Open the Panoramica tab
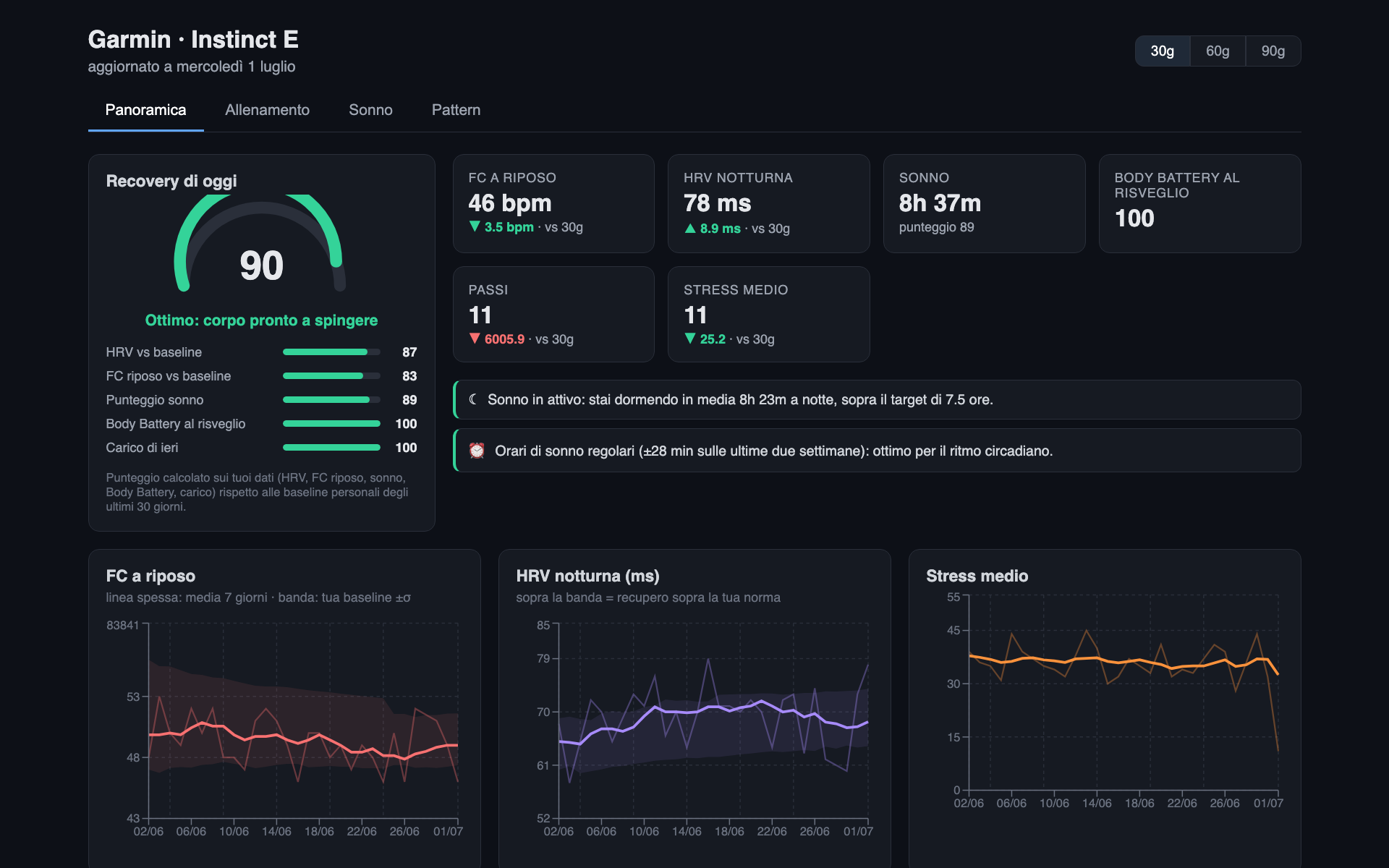This screenshot has height=868, width=1389. 145,110
